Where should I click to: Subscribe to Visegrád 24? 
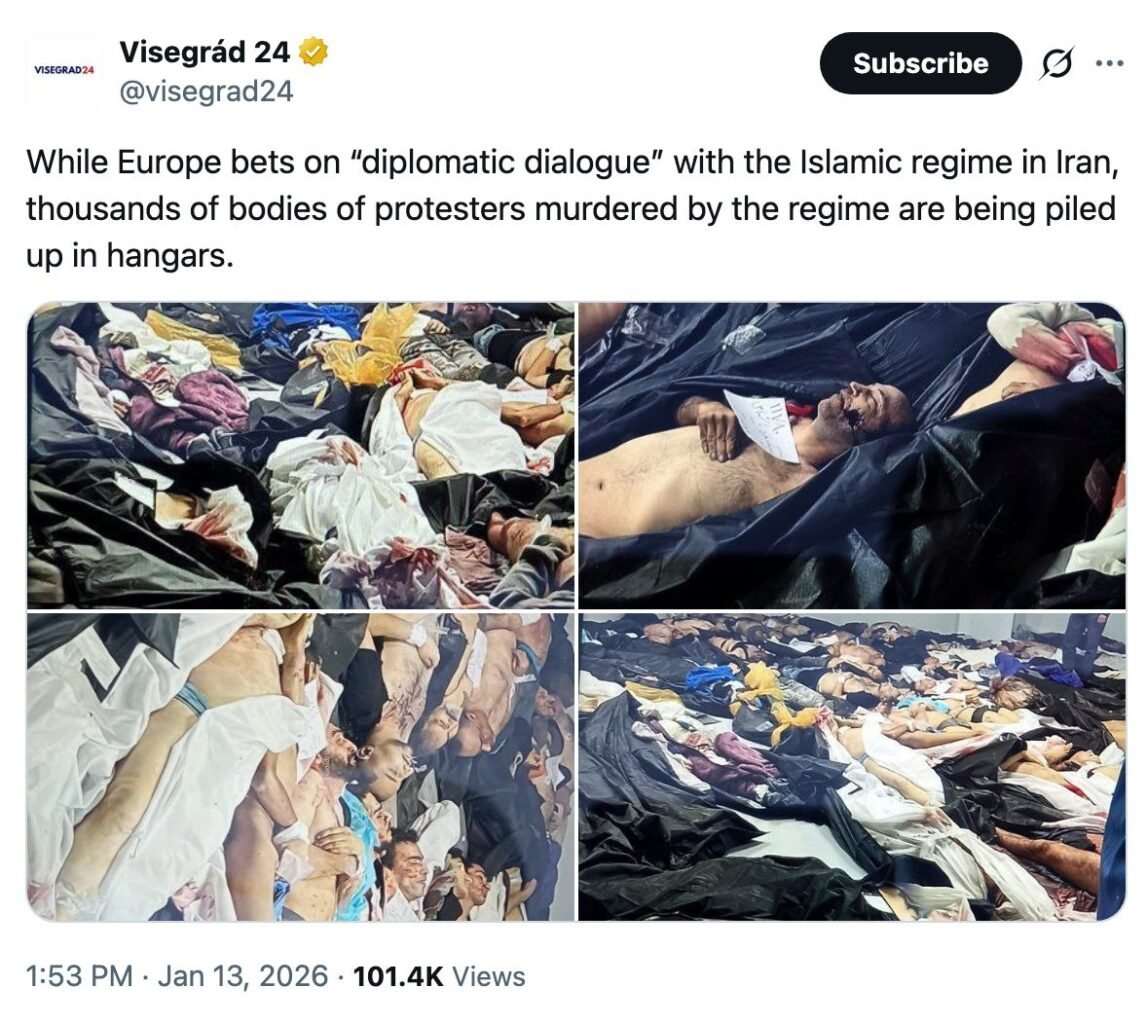click(920, 63)
